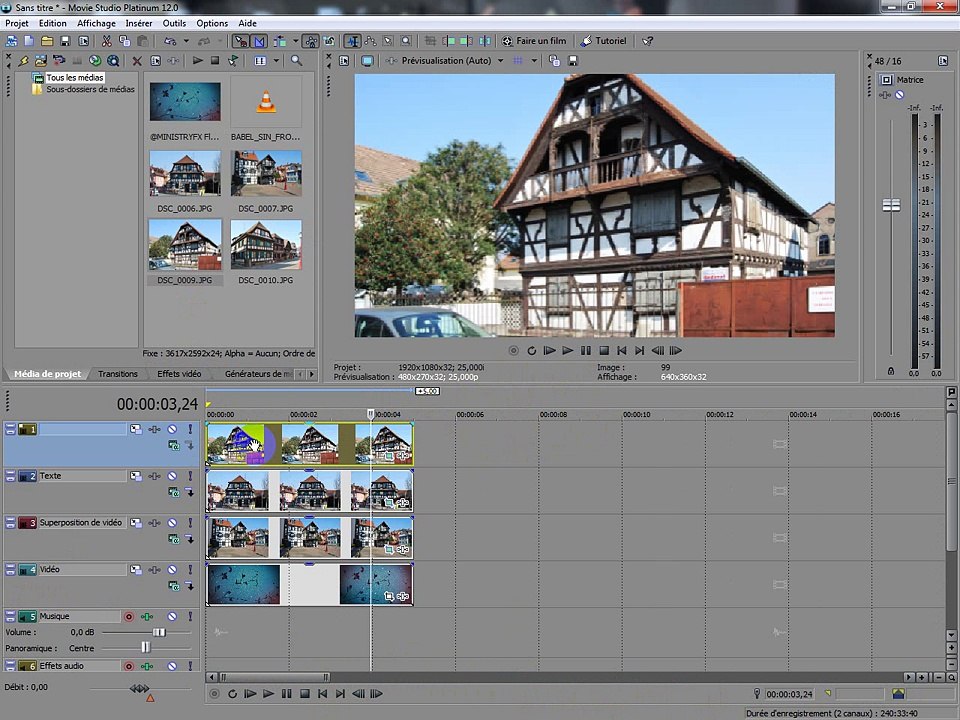Click the Cut scissors icon
960x720 pixels.
click(x=107, y=41)
